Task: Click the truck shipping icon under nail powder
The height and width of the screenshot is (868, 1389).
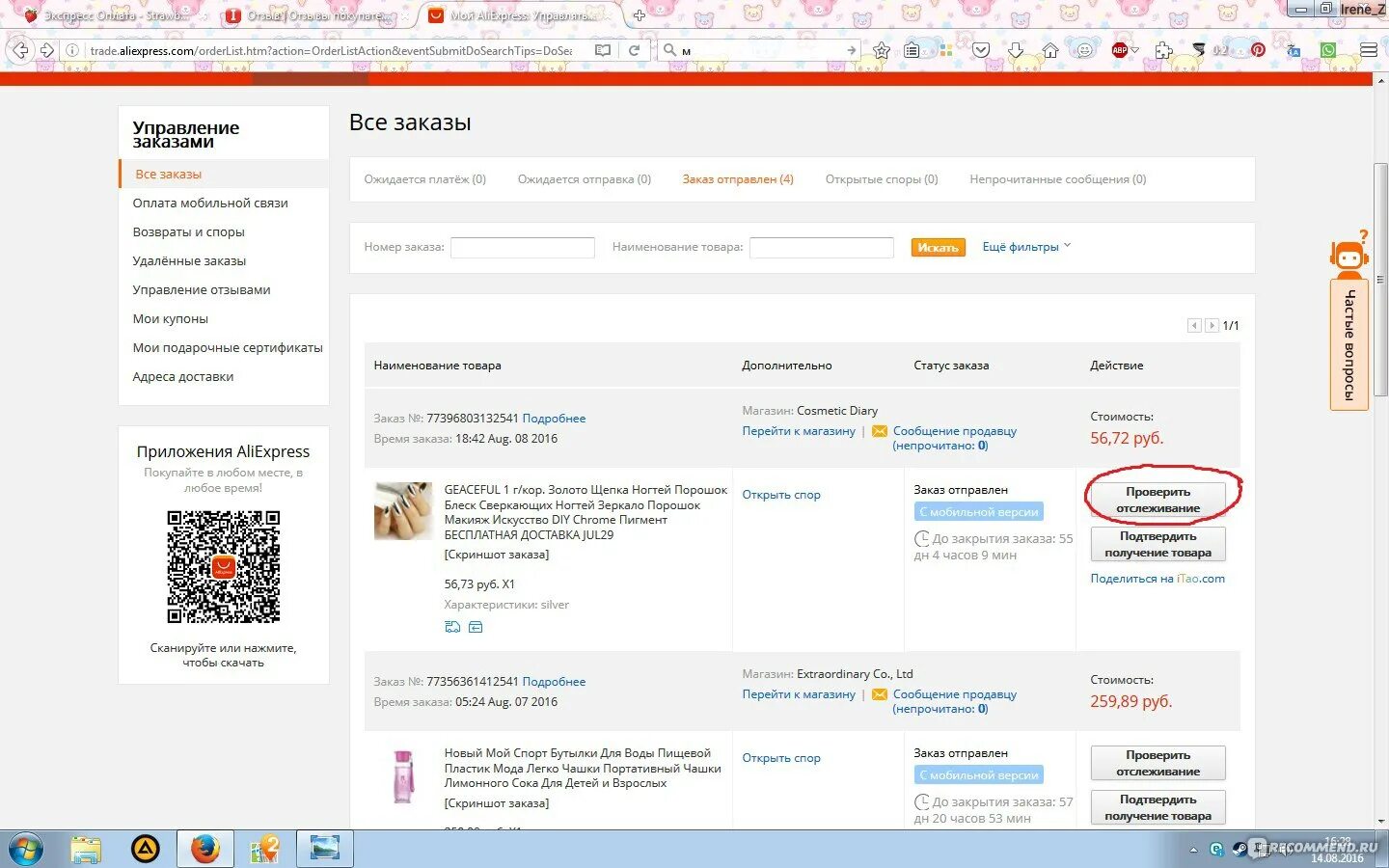Action: (452, 627)
